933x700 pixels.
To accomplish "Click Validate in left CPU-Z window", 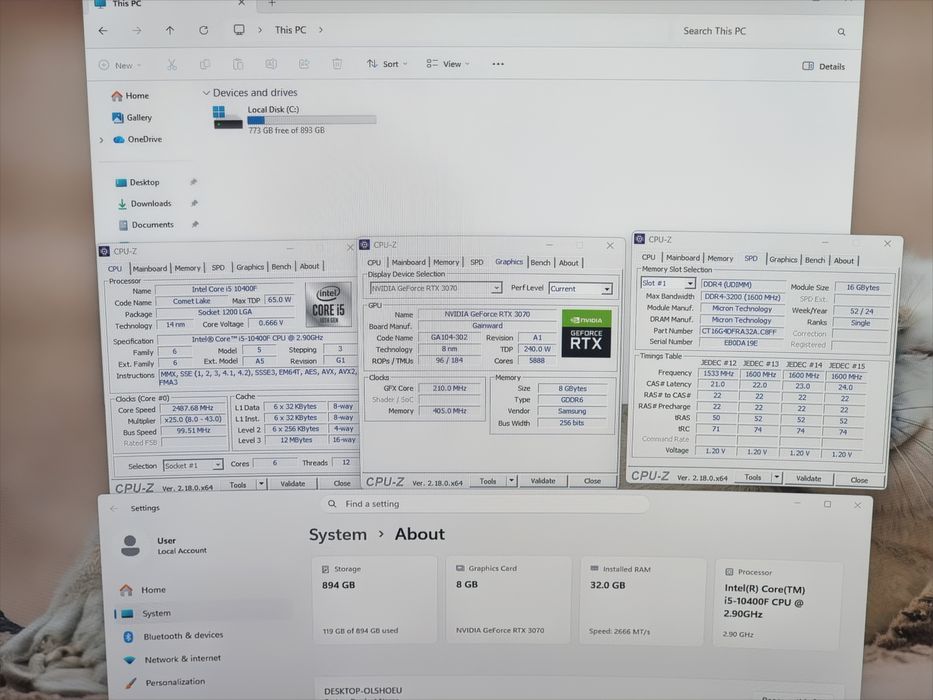I will pyautogui.click(x=293, y=484).
